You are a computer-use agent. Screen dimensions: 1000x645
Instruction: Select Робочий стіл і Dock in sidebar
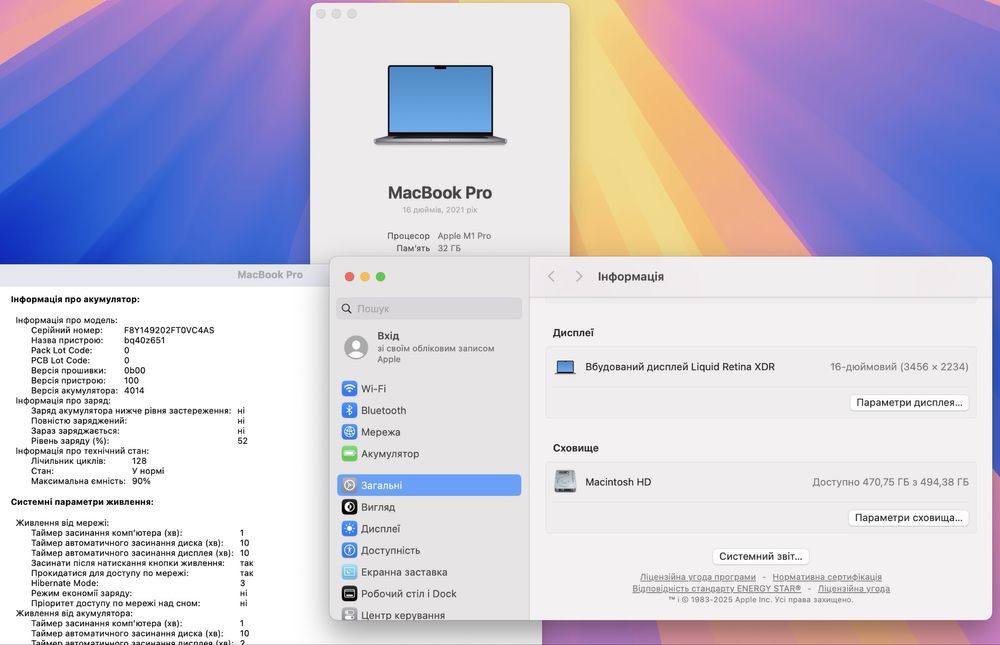[429, 593]
